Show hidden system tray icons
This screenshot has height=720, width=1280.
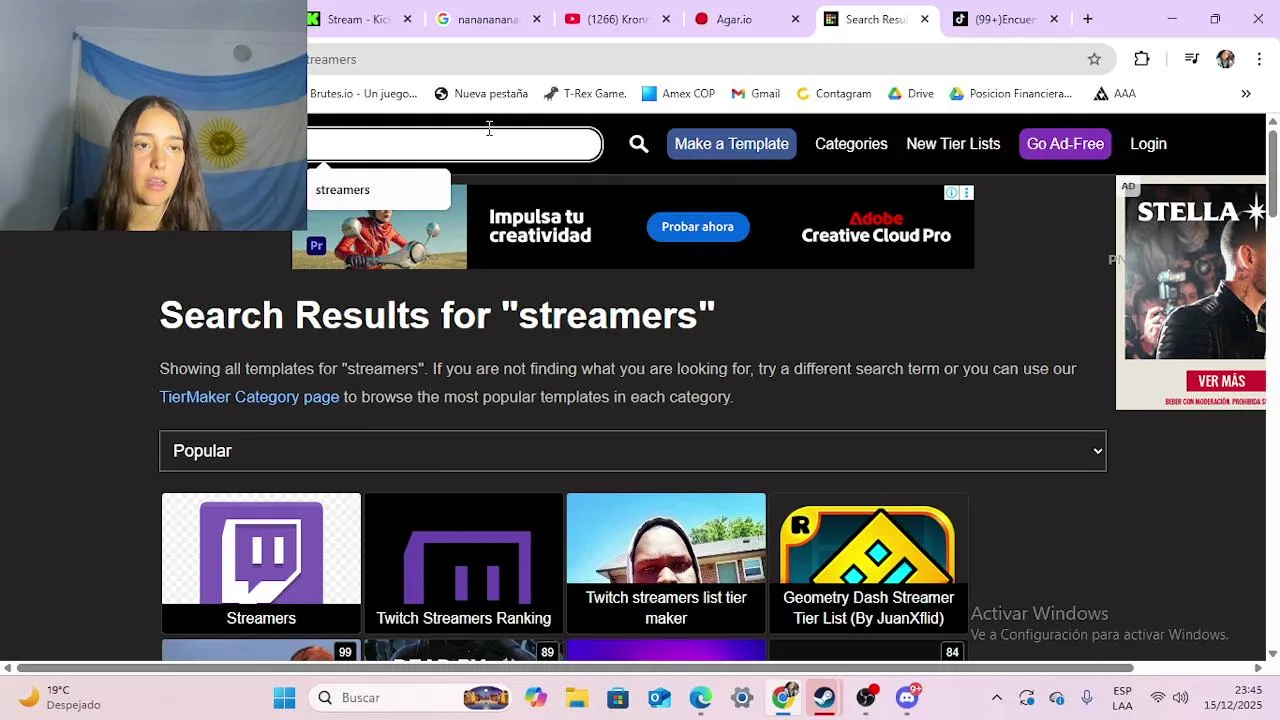point(996,697)
